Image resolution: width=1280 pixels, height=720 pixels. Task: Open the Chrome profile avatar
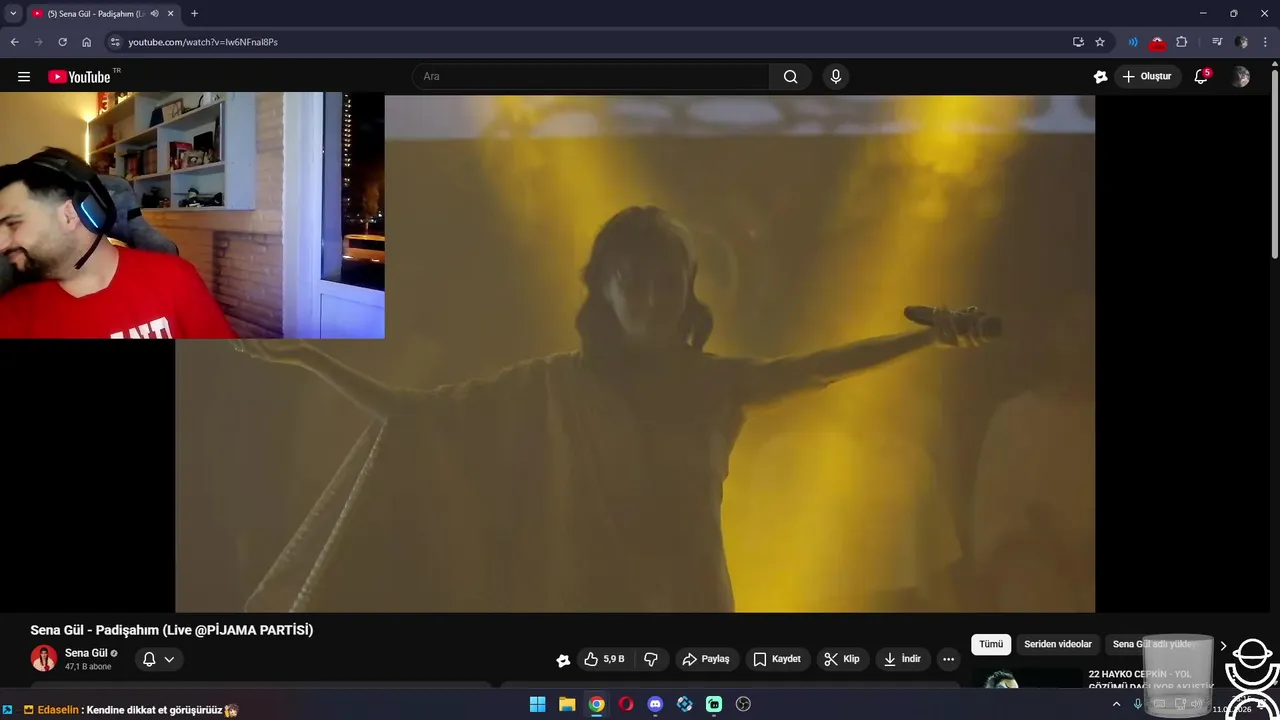pyautogui.click(x=1242, y=42)
